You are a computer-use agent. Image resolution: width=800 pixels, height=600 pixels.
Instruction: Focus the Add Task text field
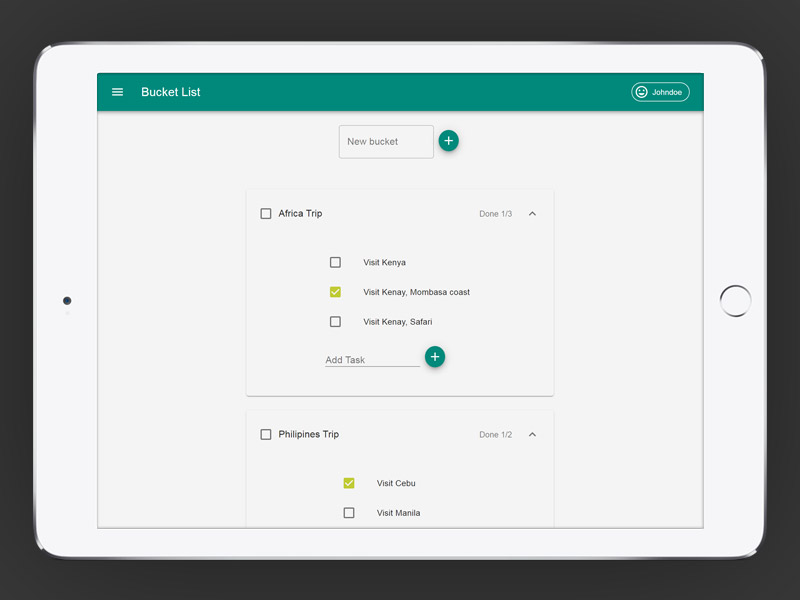click(x=372, y=359)
